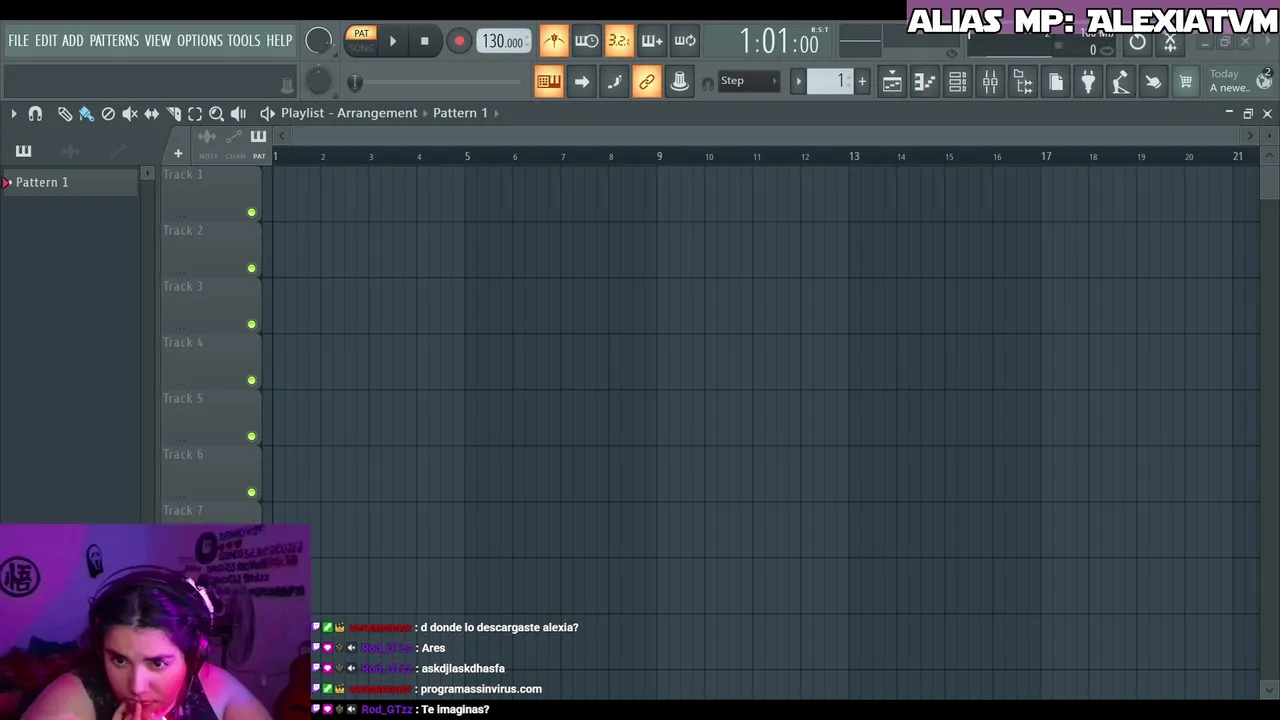Toggle the playlist magnet snap icon
Screen dimensions: 1280x720
(x=35, y=114)
